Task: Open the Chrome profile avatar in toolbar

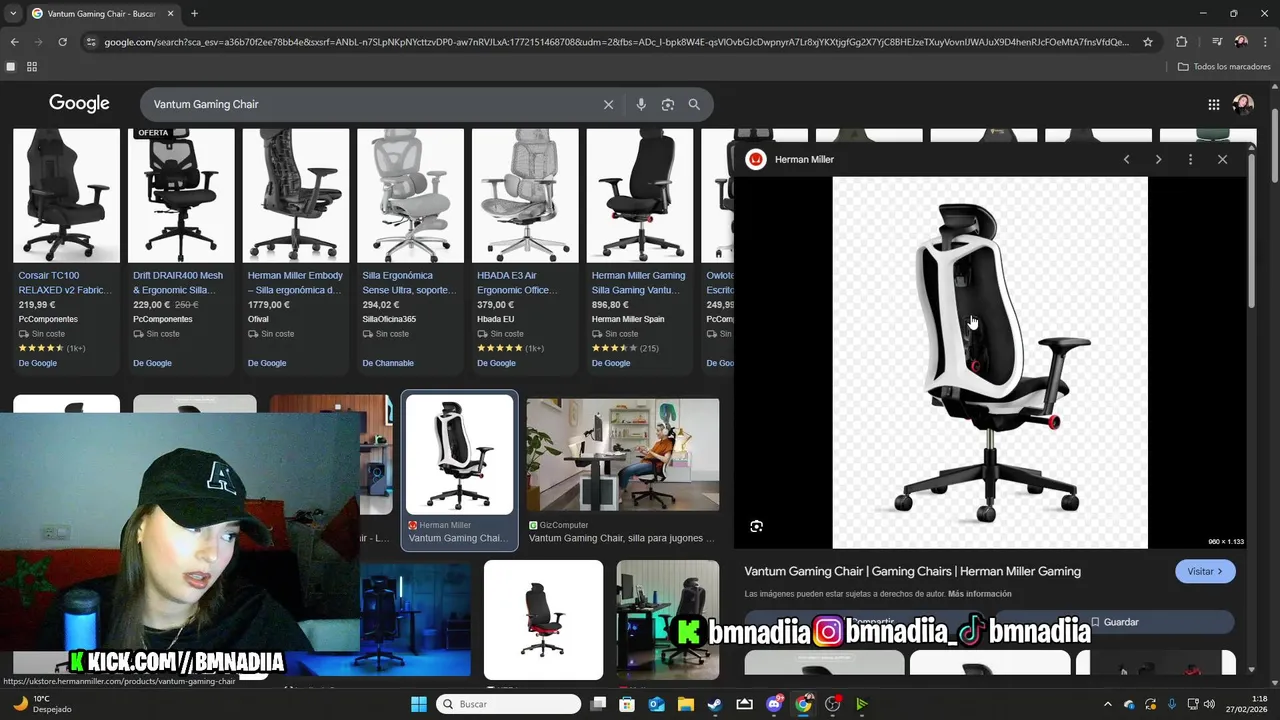Action: [1241, 42]
